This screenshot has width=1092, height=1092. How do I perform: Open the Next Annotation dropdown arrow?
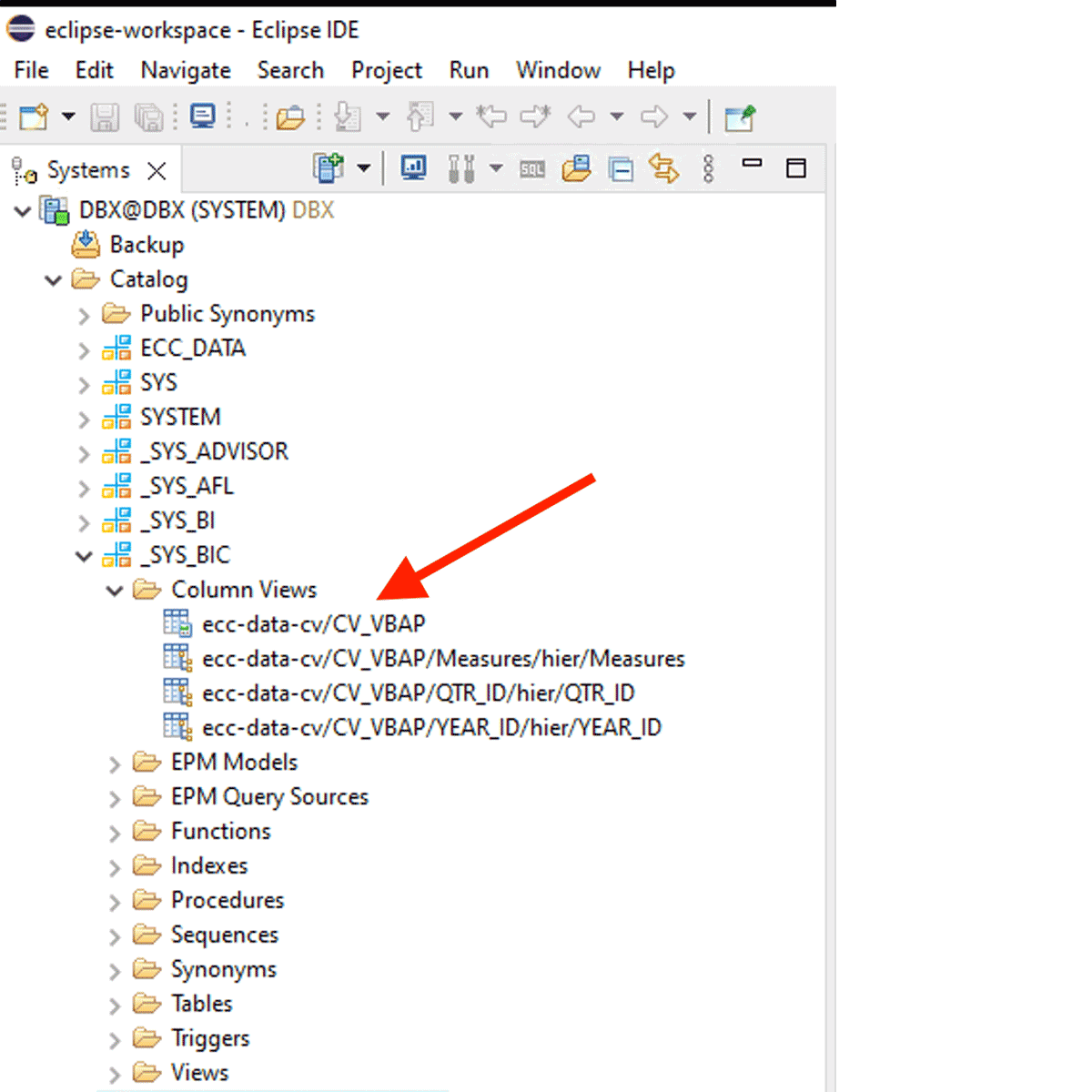(x=383, y=116)
